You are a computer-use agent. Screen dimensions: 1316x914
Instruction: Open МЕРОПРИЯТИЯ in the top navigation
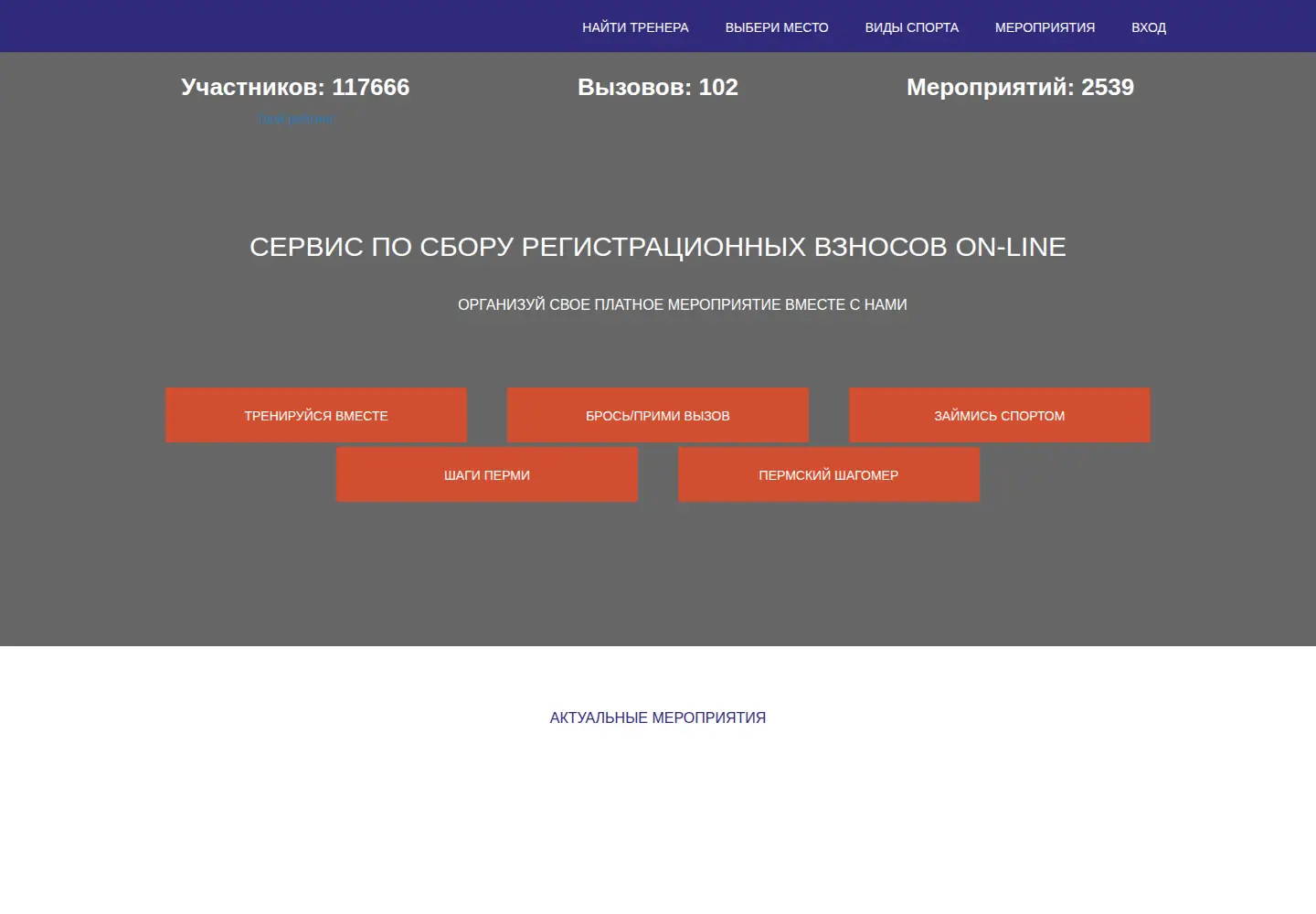pyautogui.click(x=1045, y=27)
